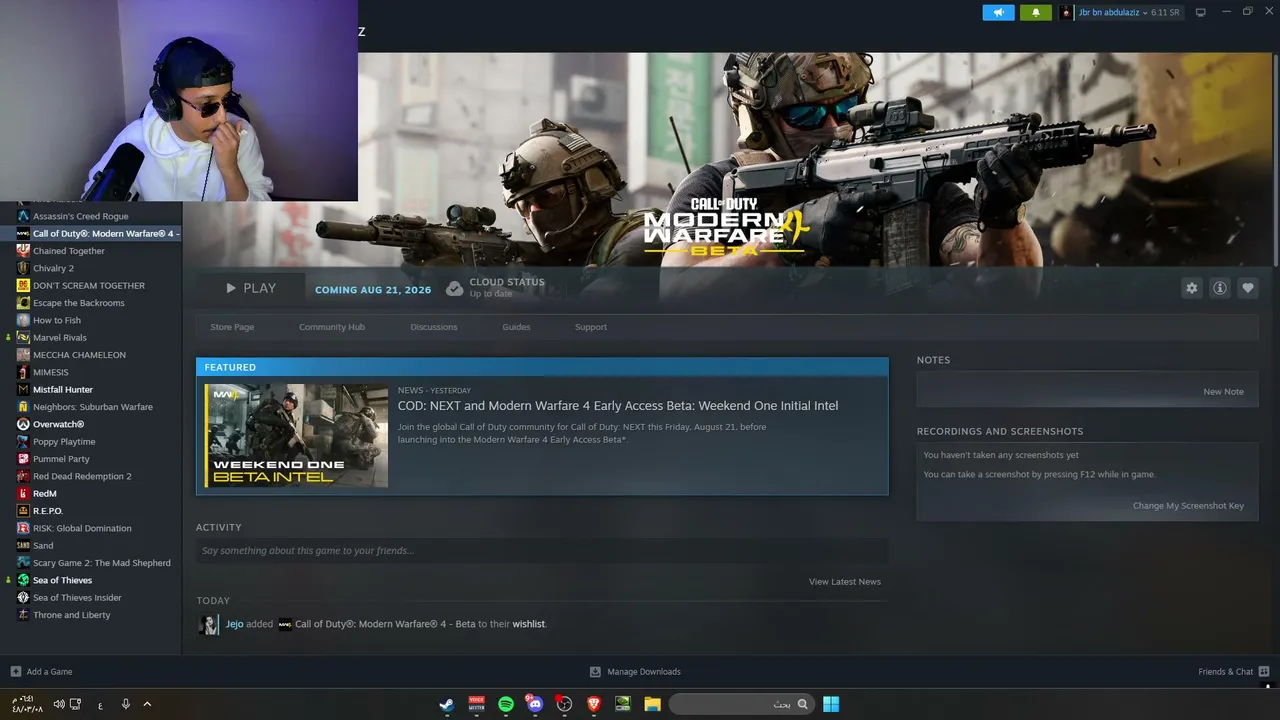The height and width of the screenshot is (720, 1280).
Task: Click the Sand game icon
Action: pyautogui.click(x=23, y=545)
